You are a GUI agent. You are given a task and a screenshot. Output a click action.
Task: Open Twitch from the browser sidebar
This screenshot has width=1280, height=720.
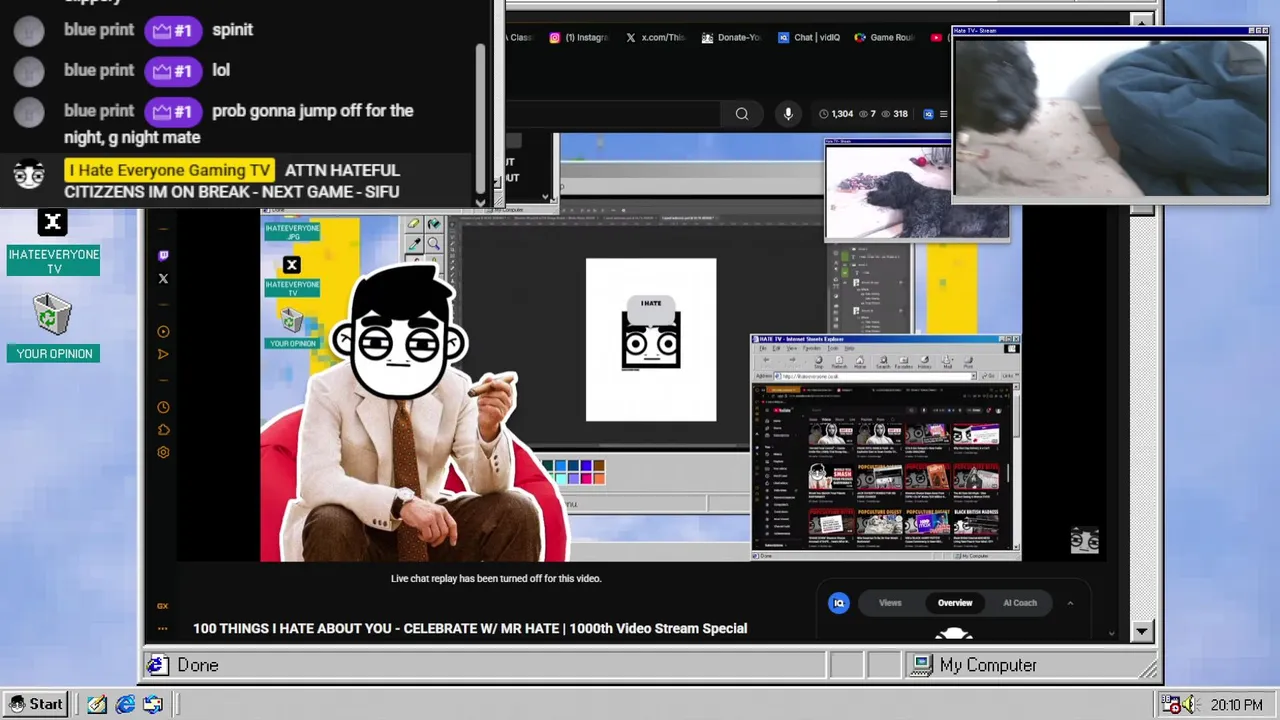click(x=163, y=256)
